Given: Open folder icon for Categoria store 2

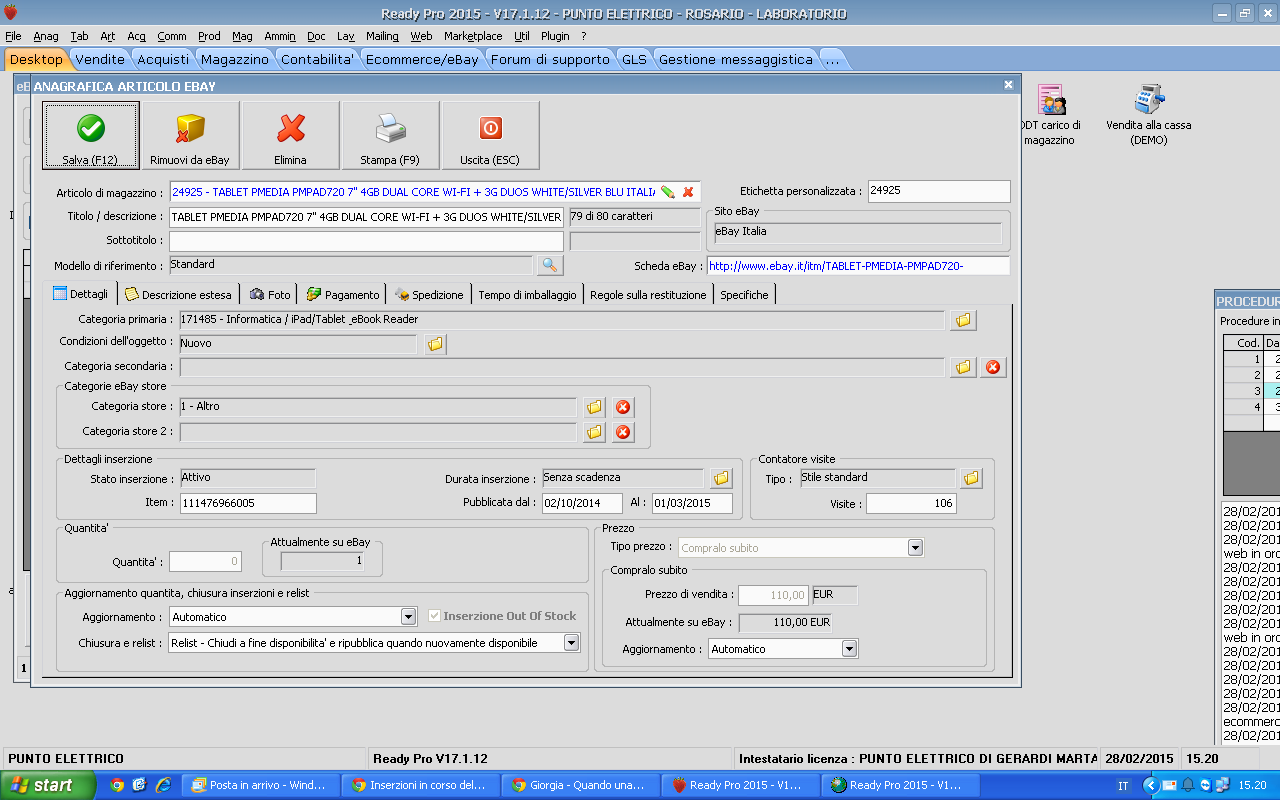Looking at the screenshot, I should pyautogui.click(x=594, y=432).
